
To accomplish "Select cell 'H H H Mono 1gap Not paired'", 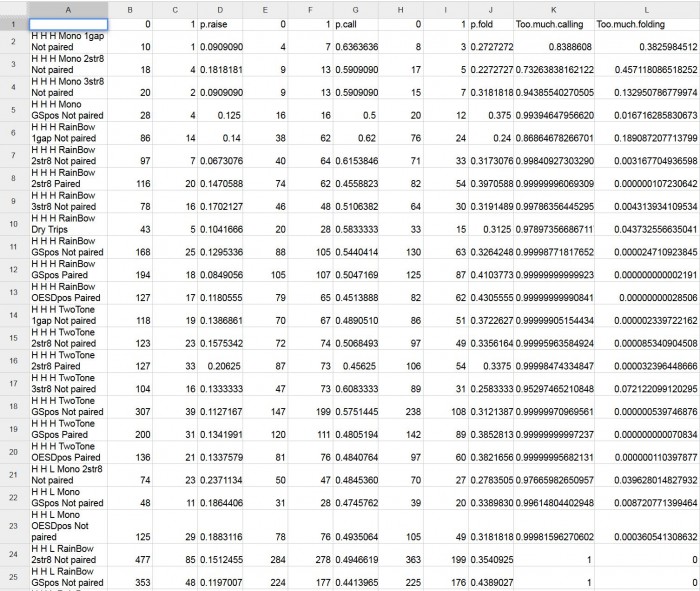I will click(x=68, y=42).
